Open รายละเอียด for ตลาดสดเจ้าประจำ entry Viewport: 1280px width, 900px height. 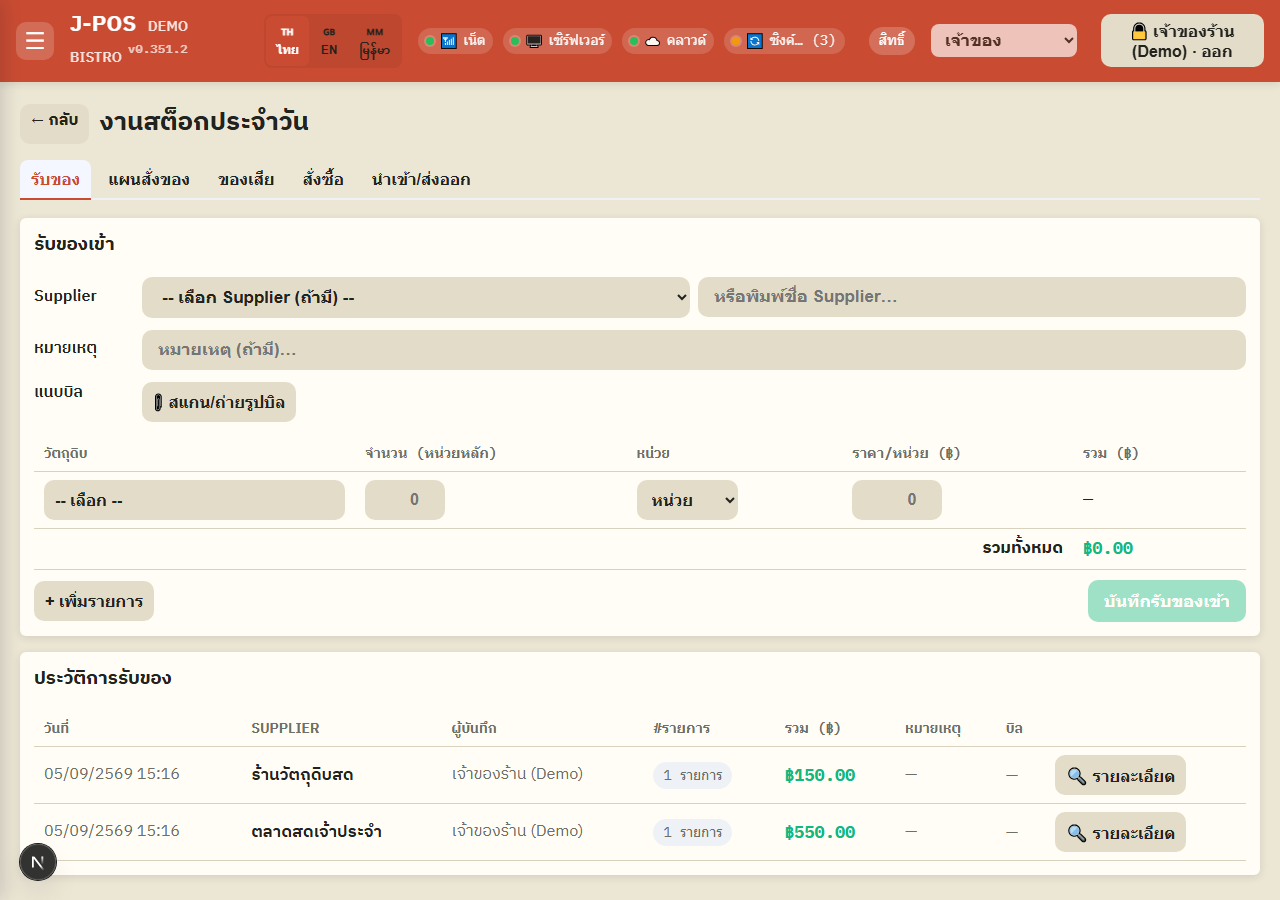pos(1120,832)
